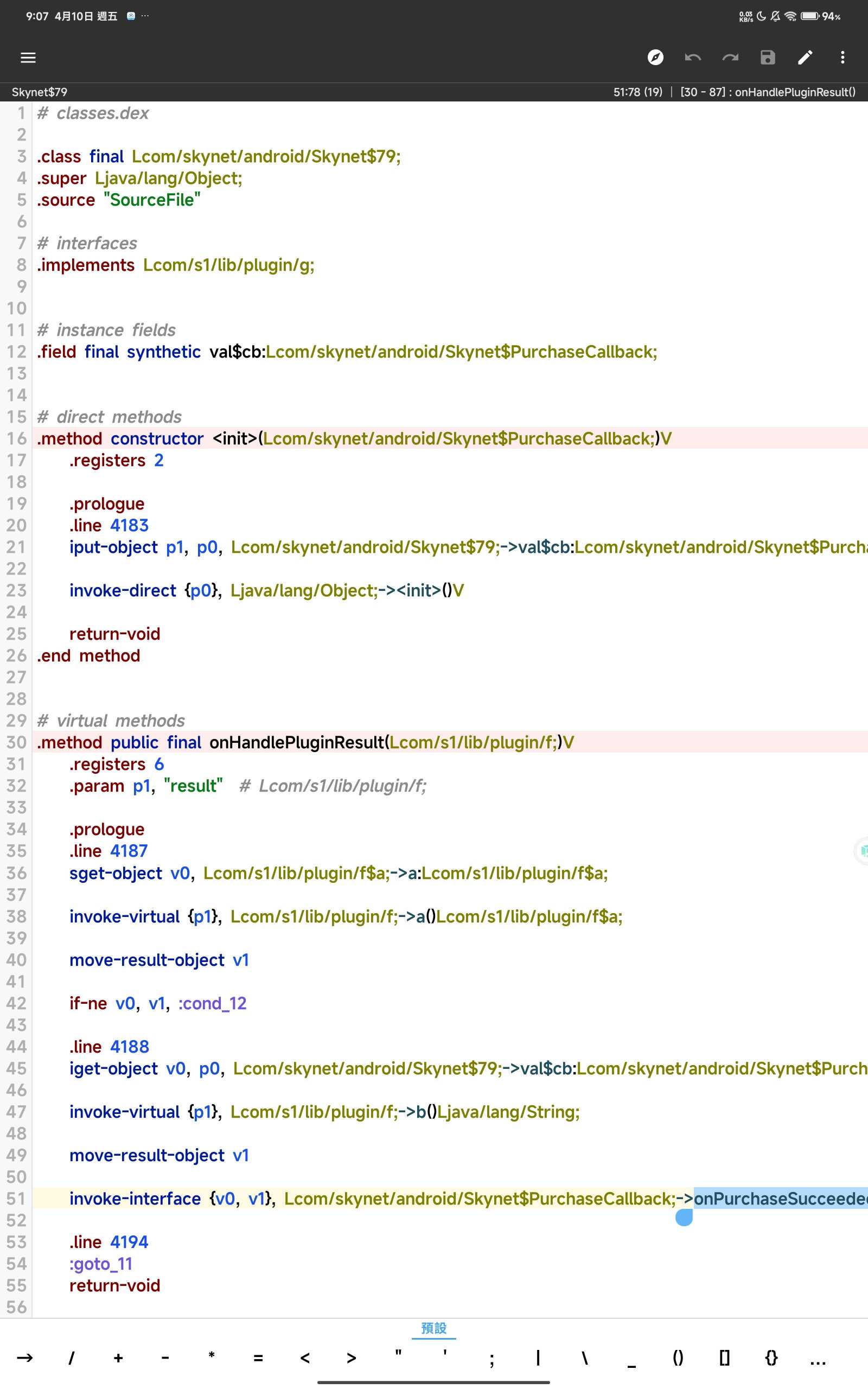Tap the blue text selection handle
Image resolution: width=868 pixels, height=1389 pixels.
point(684,1217)
